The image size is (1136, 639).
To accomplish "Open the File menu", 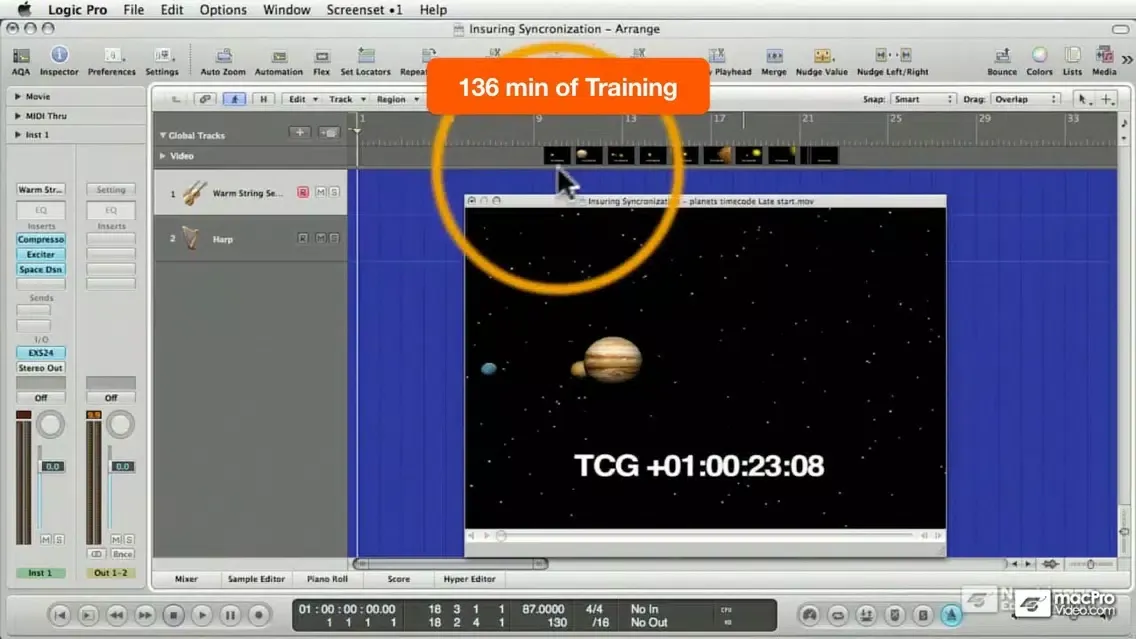I will (x=133, y=9).
